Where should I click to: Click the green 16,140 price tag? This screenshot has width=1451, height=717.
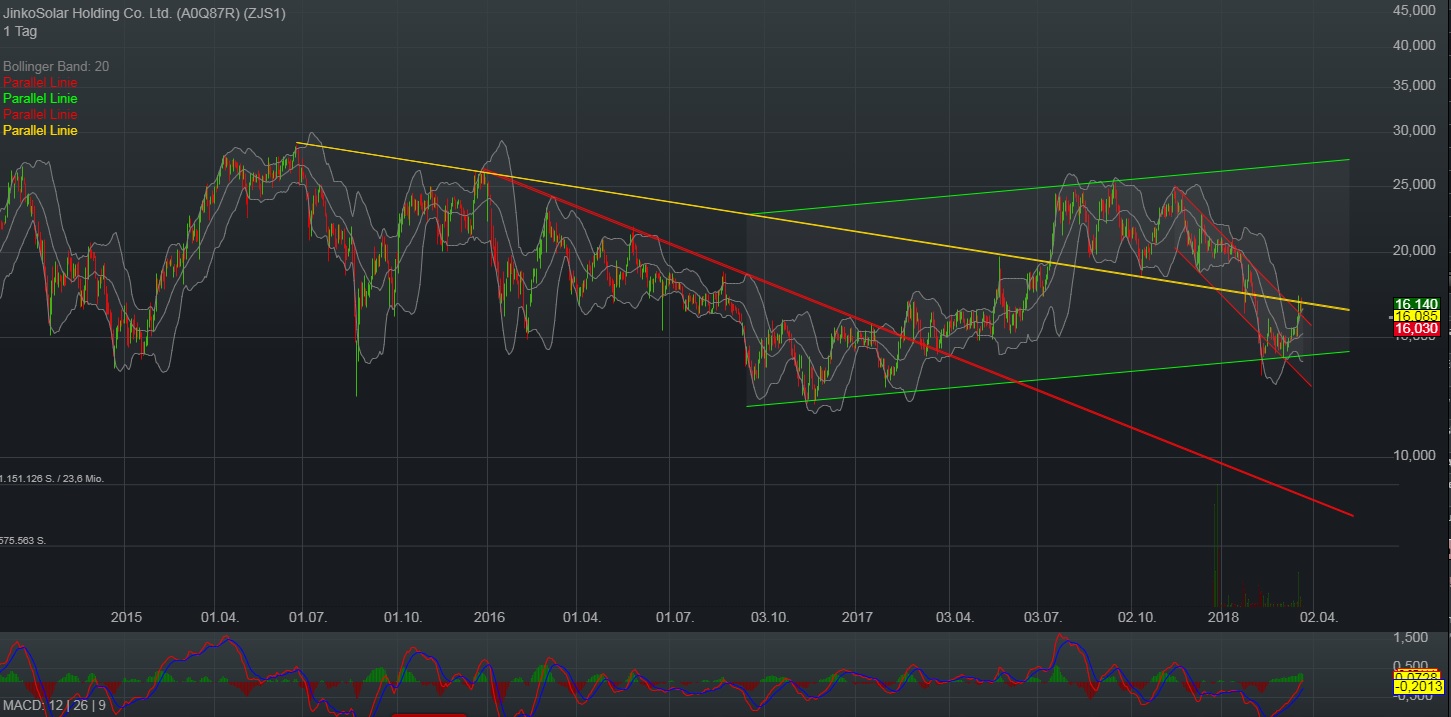[x=1419, y=303]
